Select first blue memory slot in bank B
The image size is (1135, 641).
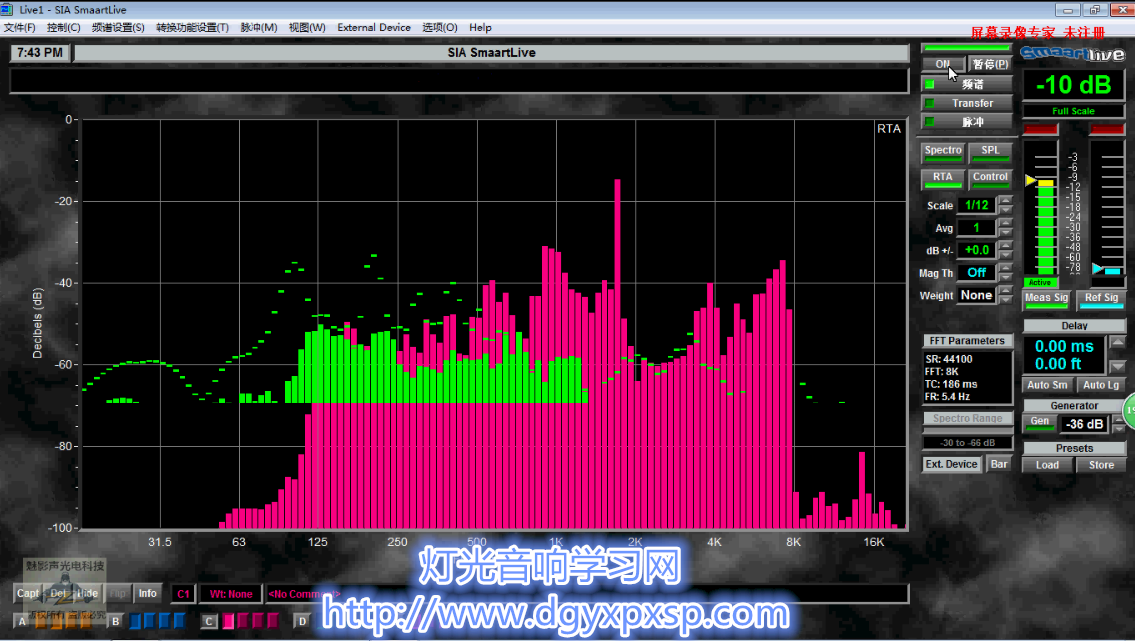coord(135,621)
